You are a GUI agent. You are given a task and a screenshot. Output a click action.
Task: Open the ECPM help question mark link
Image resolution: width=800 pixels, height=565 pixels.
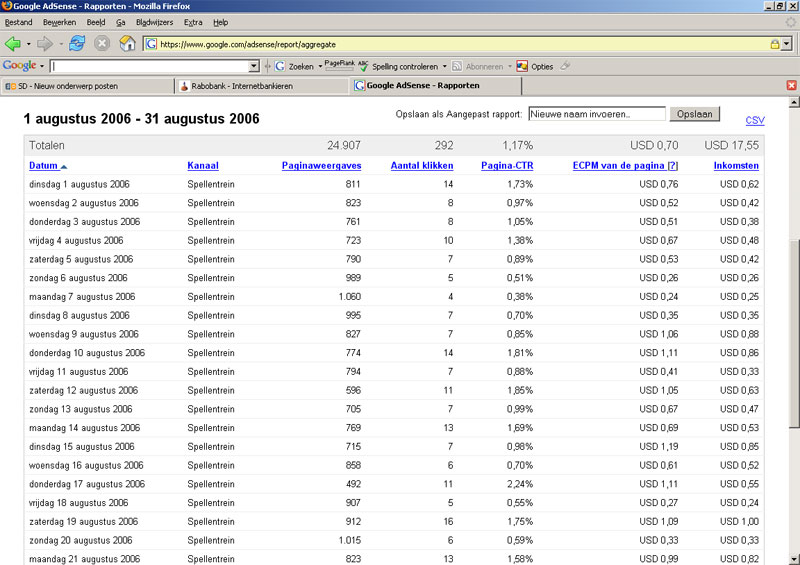pos(672,165)
